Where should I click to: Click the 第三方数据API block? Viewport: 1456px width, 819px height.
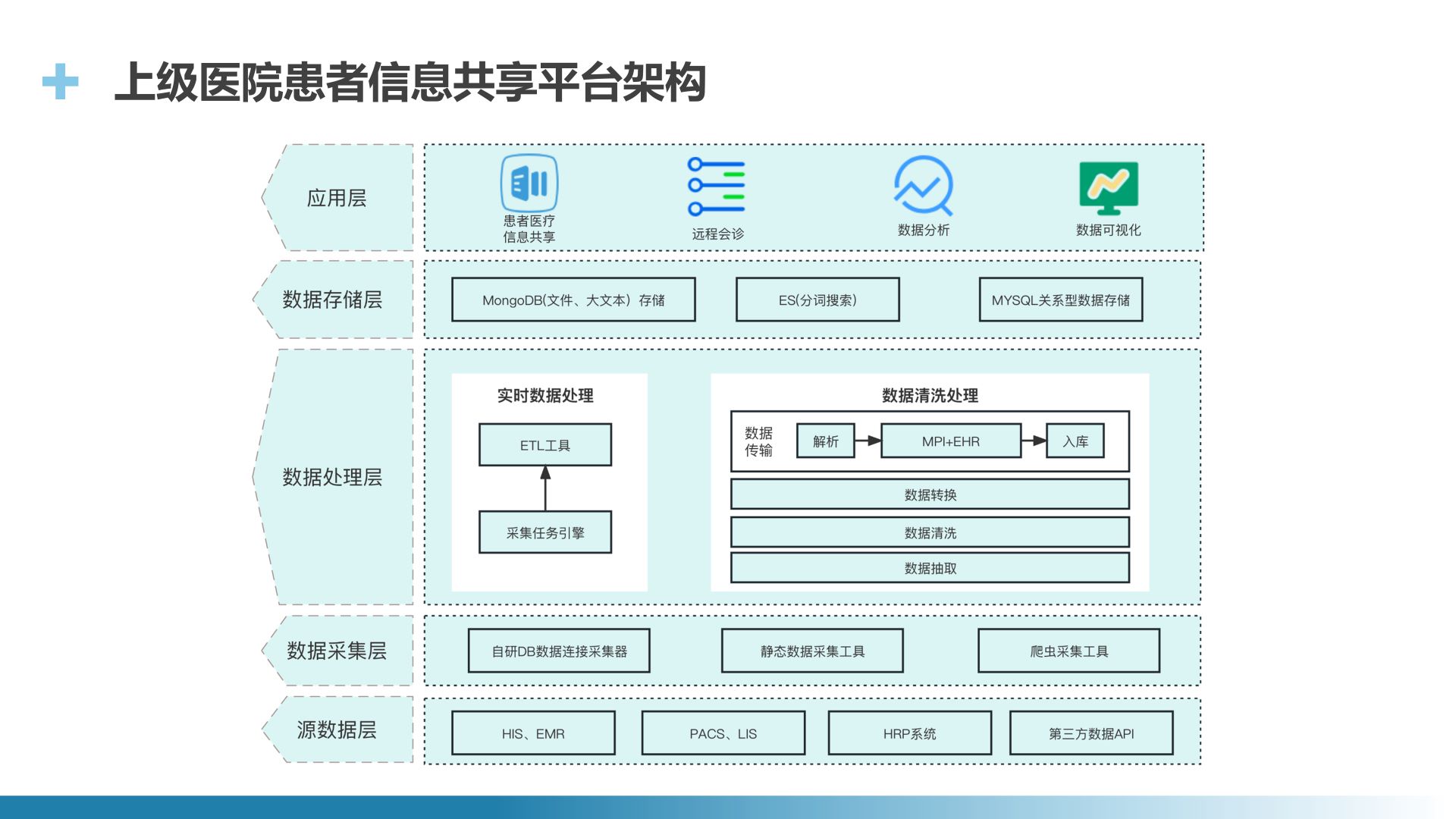1092,733
